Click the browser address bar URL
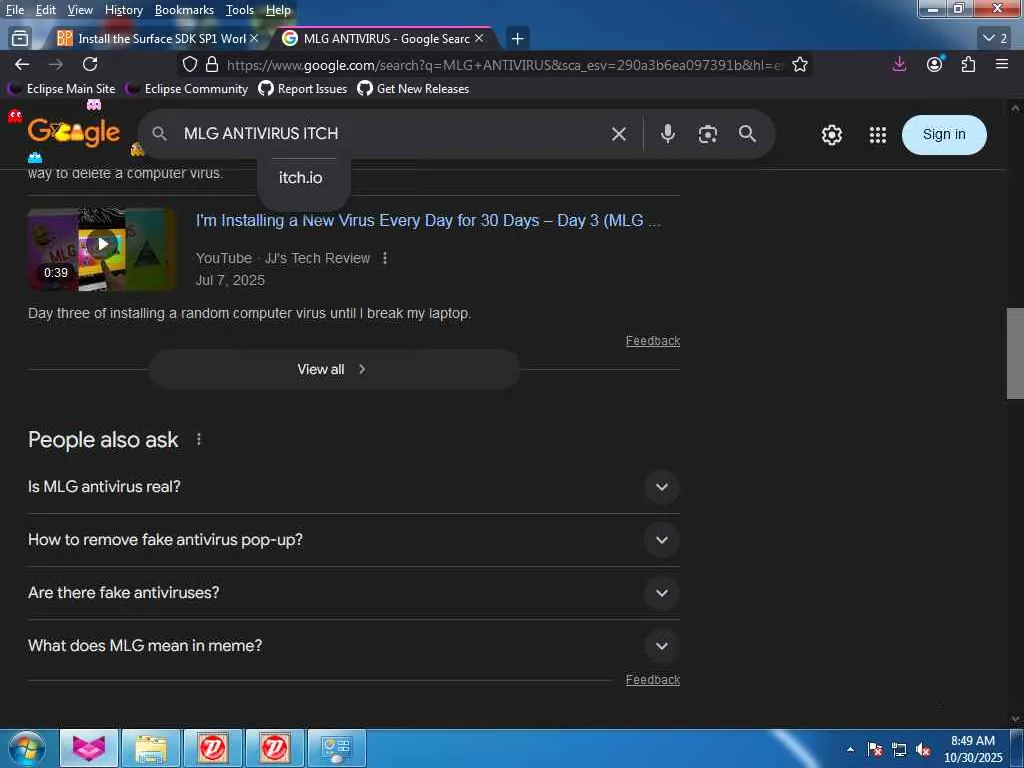This screenshot has height=768, width=1024. [x=504, y=65]
